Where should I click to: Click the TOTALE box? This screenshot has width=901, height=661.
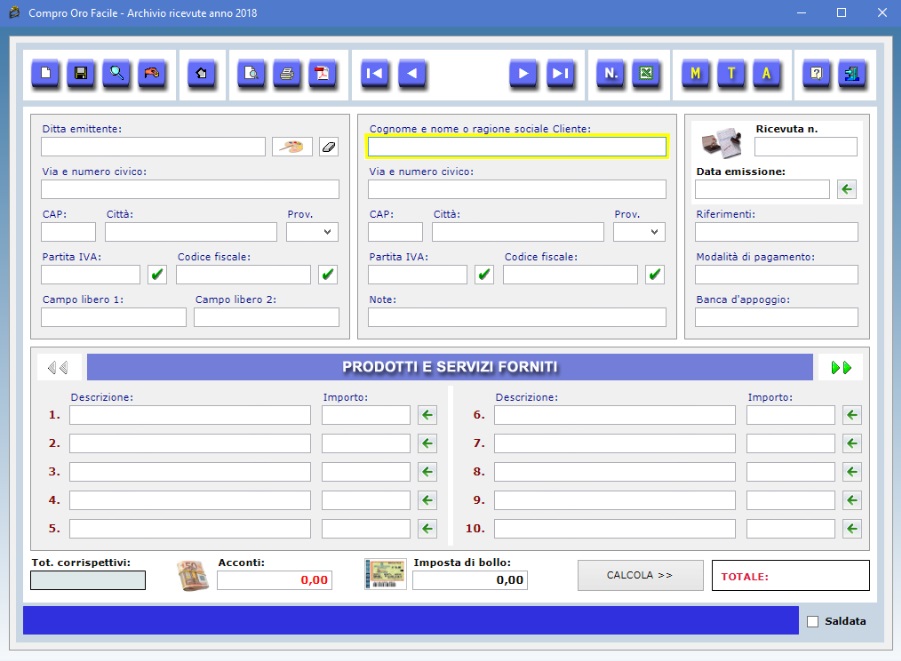(x=791, y=576)
